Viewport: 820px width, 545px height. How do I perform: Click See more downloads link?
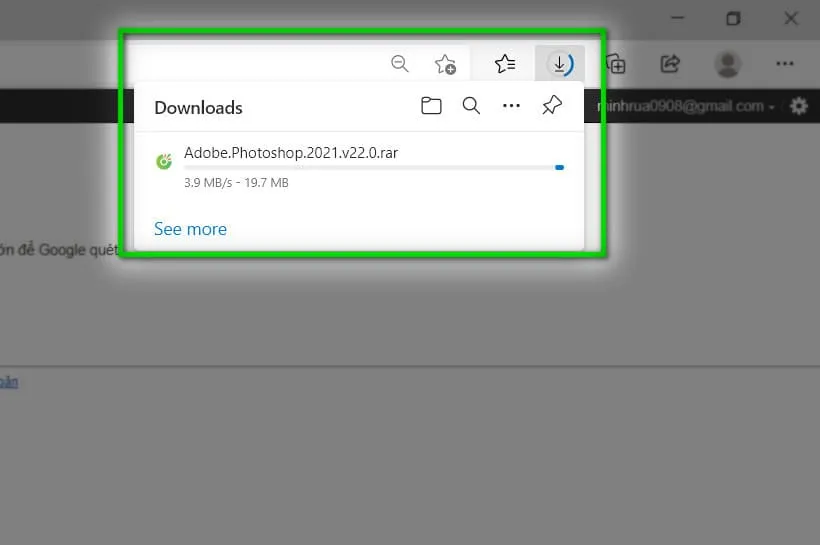(190, 229)
